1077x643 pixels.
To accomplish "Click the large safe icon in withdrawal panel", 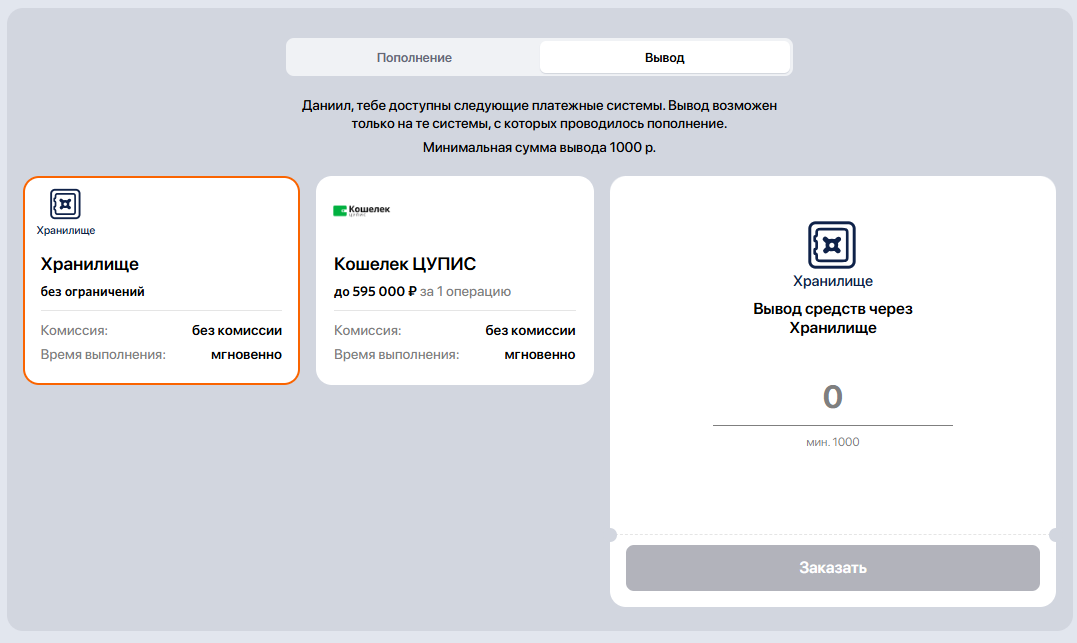I will coord(832,245).
